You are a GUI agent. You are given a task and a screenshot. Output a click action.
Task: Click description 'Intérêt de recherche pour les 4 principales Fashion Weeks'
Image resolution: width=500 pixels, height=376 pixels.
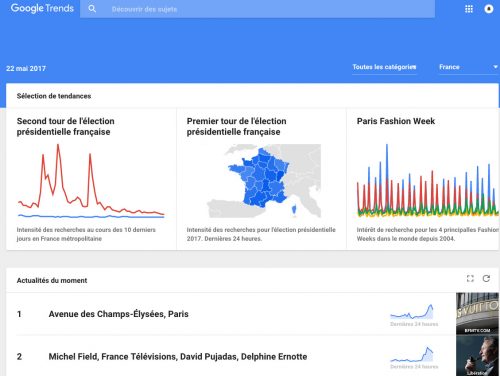pos(428,234)
